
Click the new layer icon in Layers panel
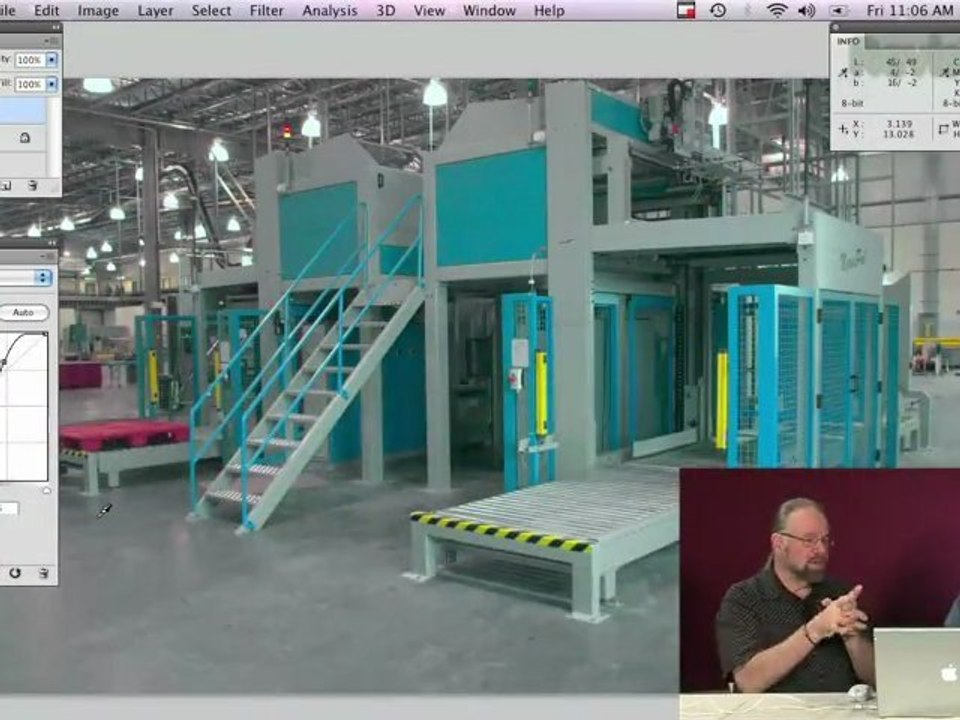click(6, 185)
